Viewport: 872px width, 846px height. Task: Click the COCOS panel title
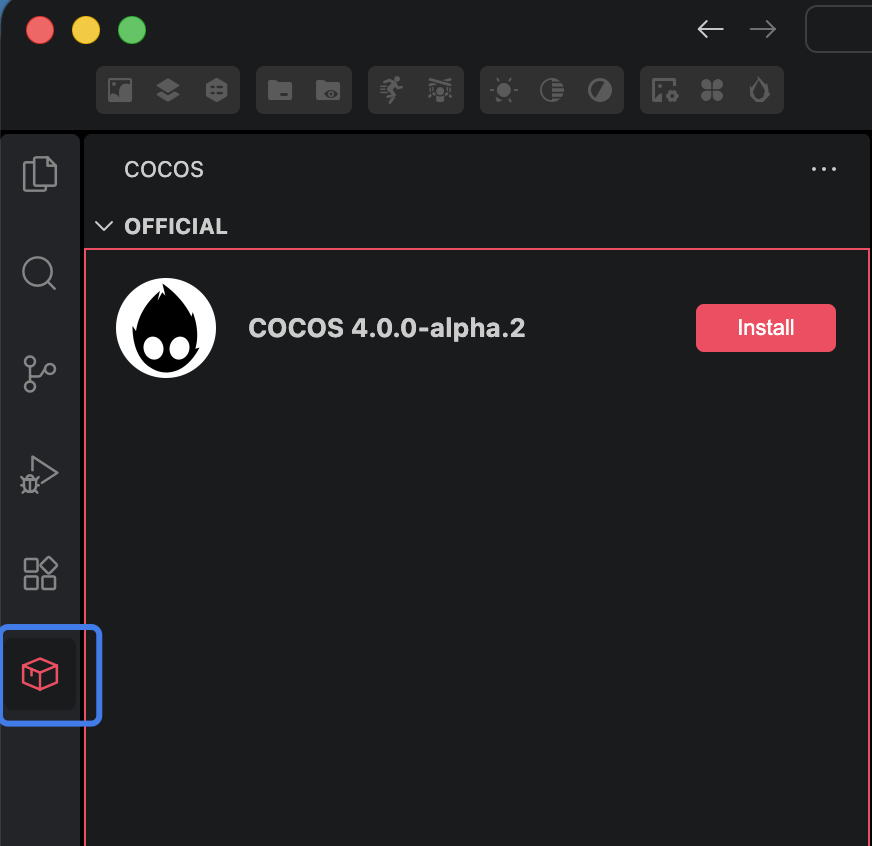click(x=164, y=169)
